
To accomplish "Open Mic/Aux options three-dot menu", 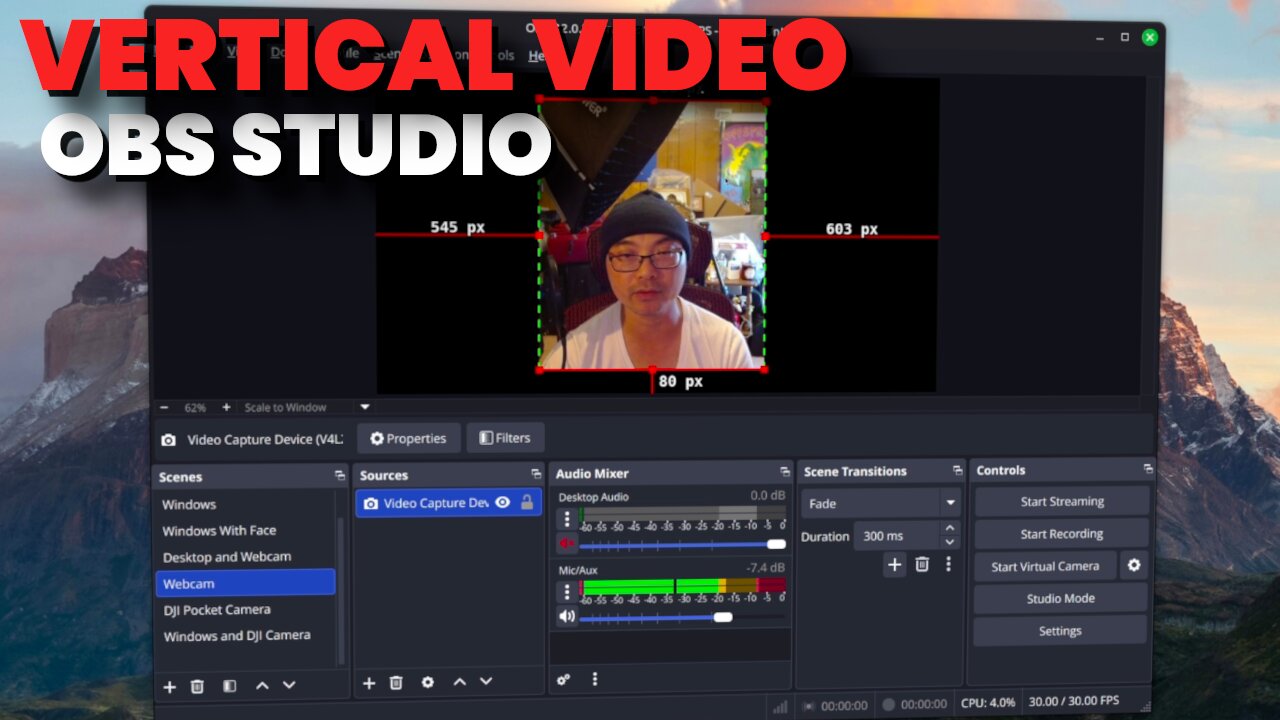I will (567, 591).
